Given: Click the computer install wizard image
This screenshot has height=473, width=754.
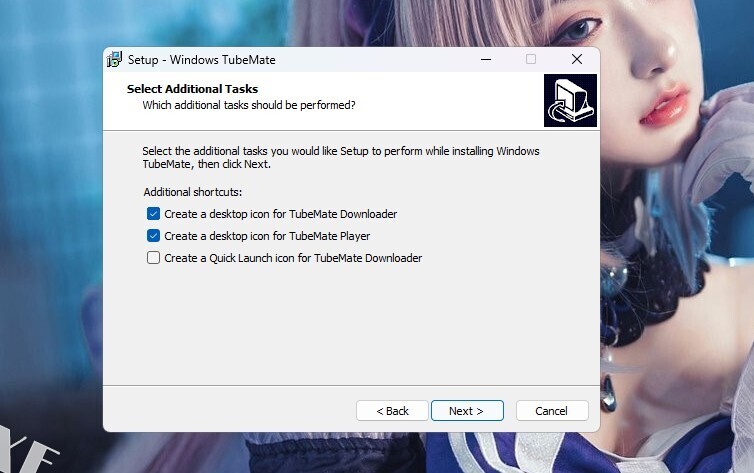Looking at the screenshot, I should pyautogui.click(x=570, y=100).
